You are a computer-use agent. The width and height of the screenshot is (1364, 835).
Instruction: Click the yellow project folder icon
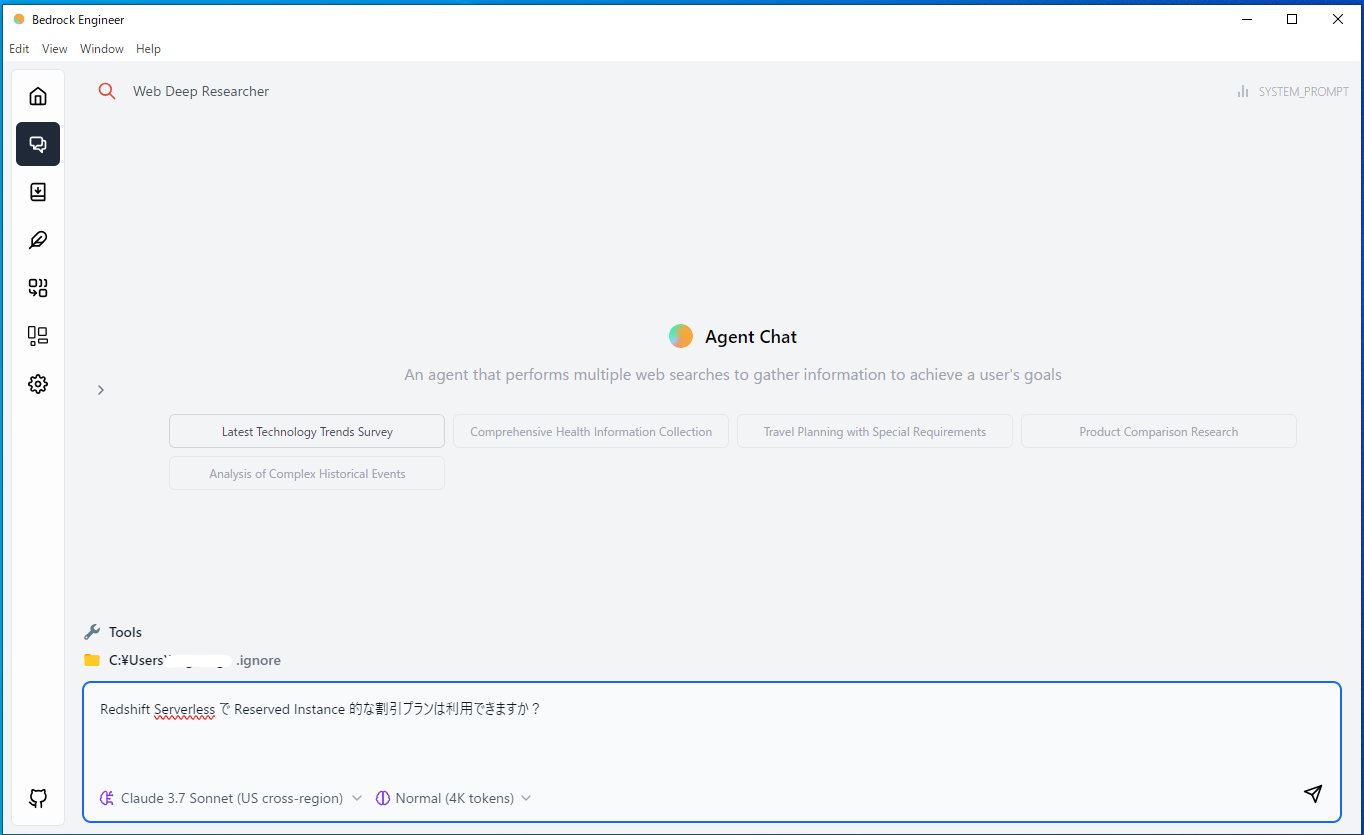(92, 660)
